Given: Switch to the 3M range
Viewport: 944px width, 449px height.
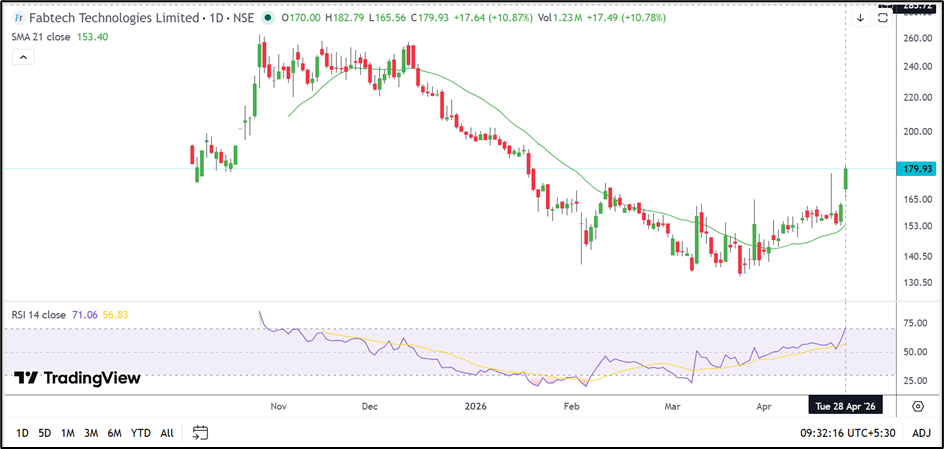Looking at the screenshot, I should [91, 433].
